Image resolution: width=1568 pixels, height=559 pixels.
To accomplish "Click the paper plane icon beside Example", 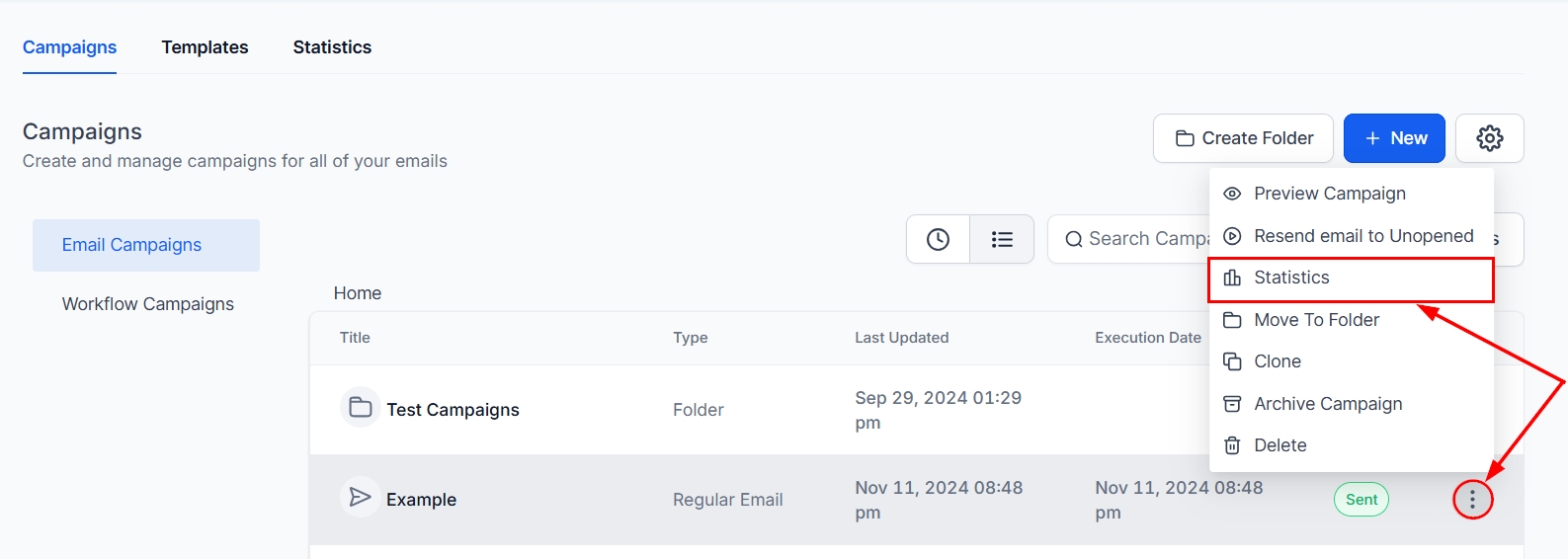I will coord(361,498).
